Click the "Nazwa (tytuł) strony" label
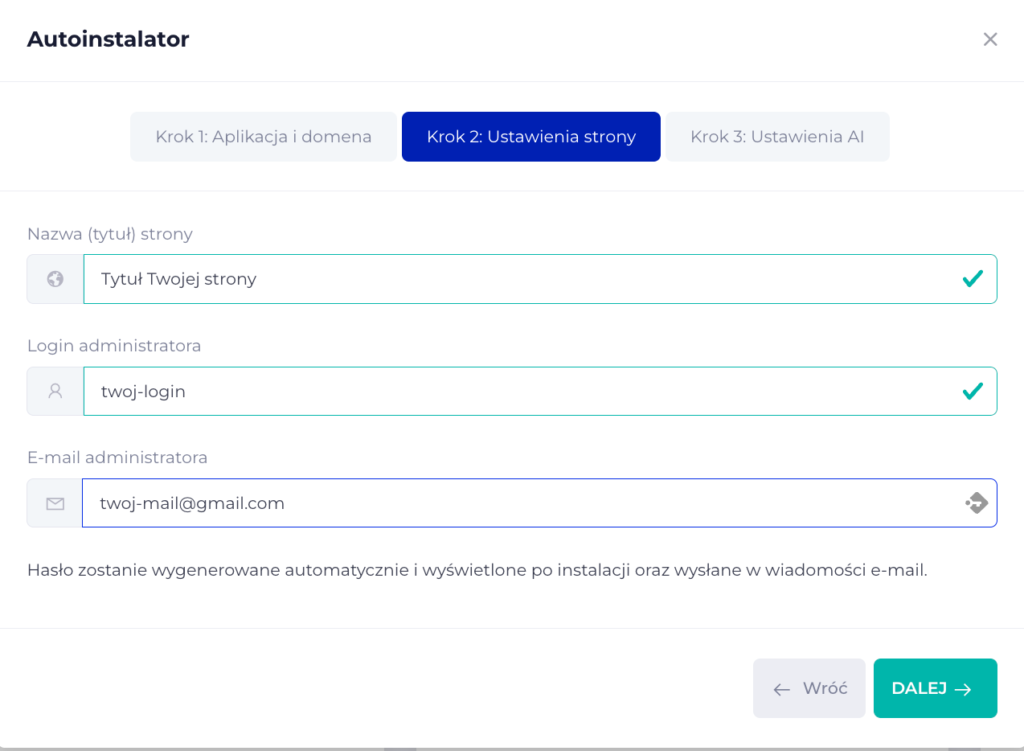The width and height of the screenshot is (1024, 751). click(110, 234)
